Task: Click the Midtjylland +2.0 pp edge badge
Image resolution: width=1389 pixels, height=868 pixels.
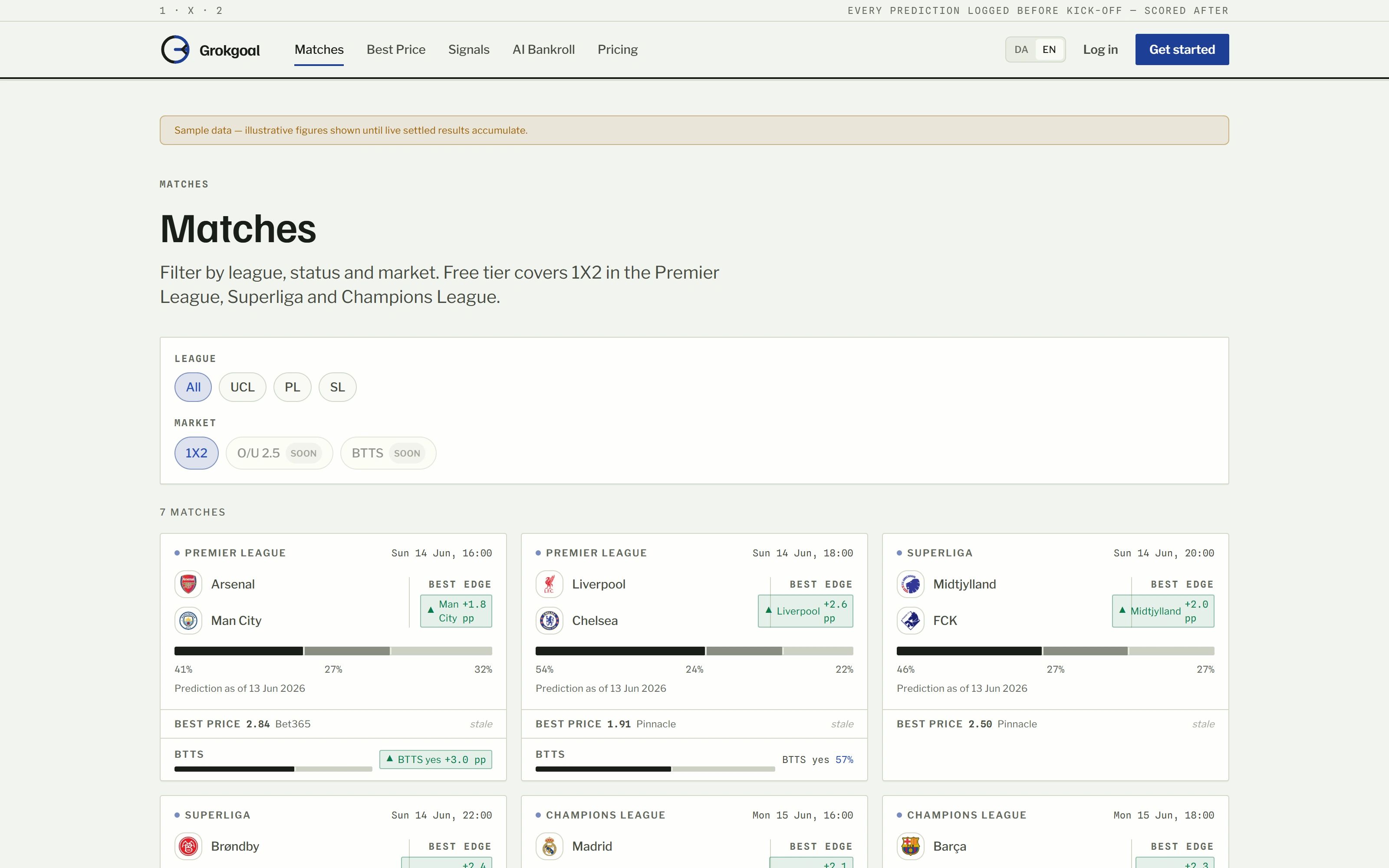Action: (1163, 611)
